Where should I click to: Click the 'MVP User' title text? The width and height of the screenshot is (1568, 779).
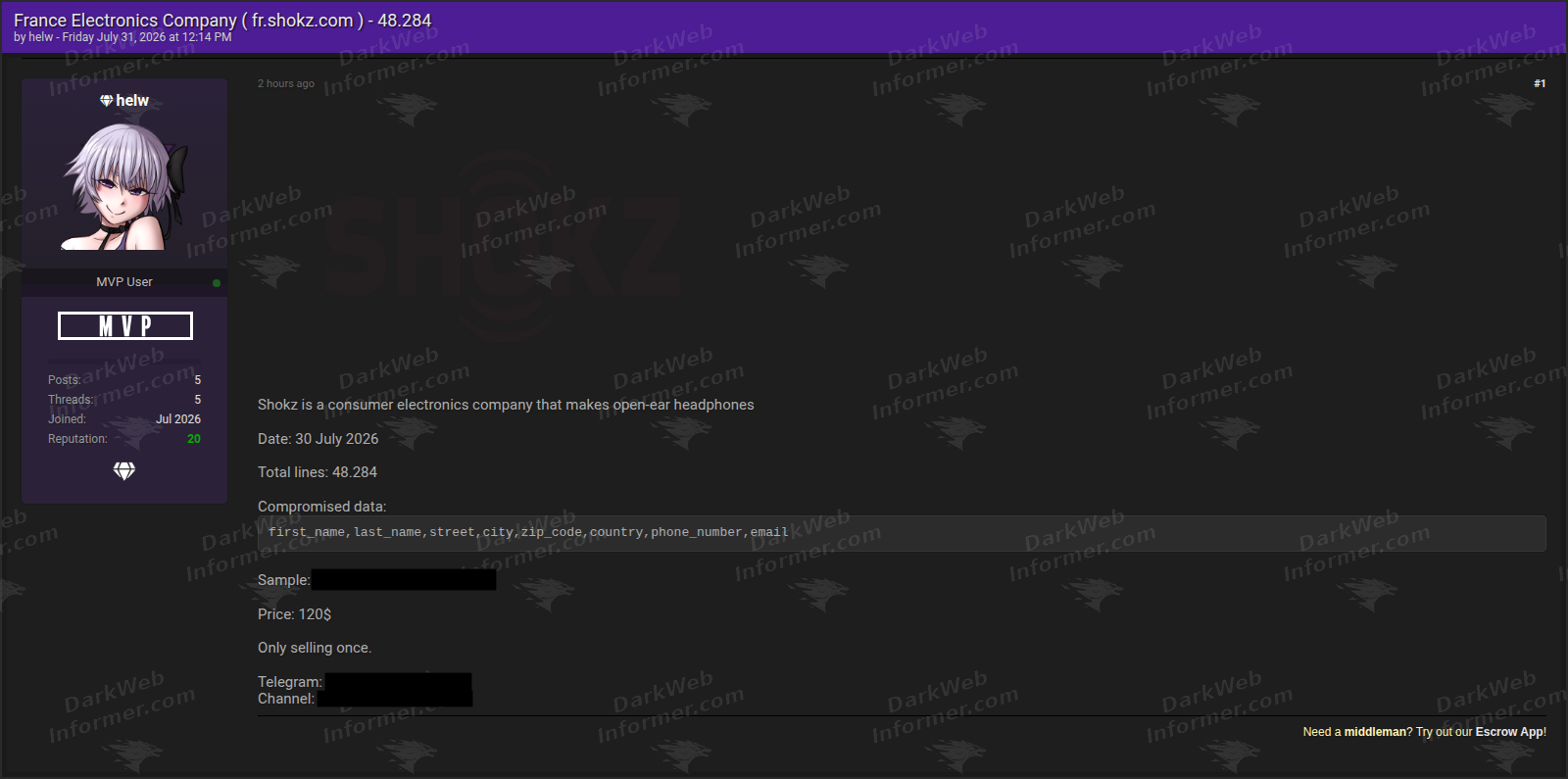(x=124, y=282)
